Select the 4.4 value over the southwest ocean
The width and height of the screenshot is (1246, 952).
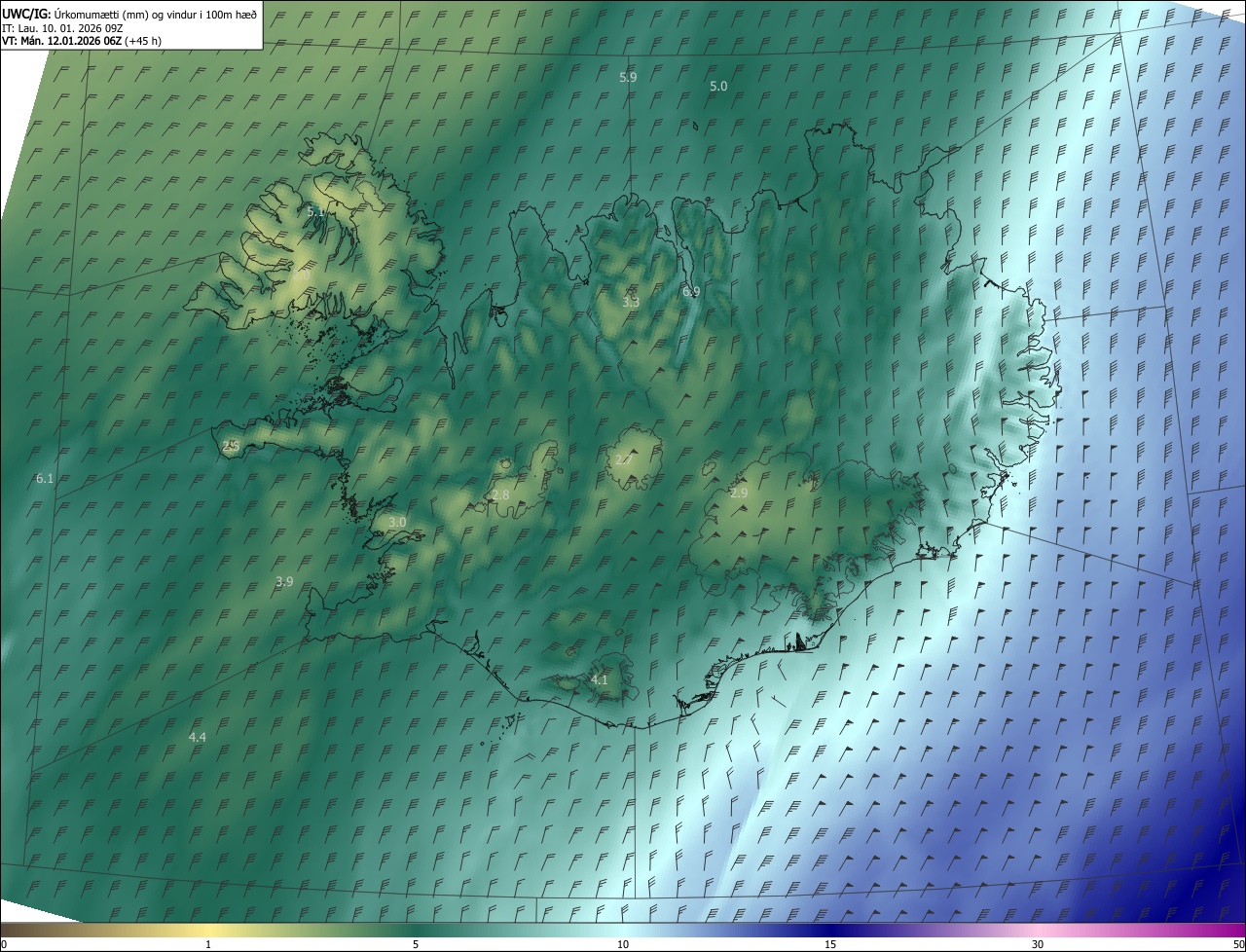[198, 738]
